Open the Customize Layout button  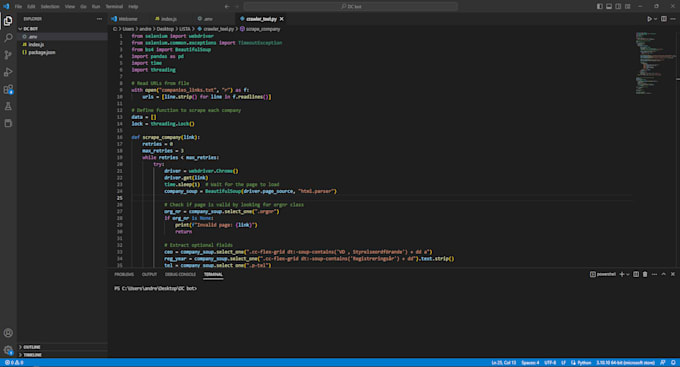[x=628, y=7]
